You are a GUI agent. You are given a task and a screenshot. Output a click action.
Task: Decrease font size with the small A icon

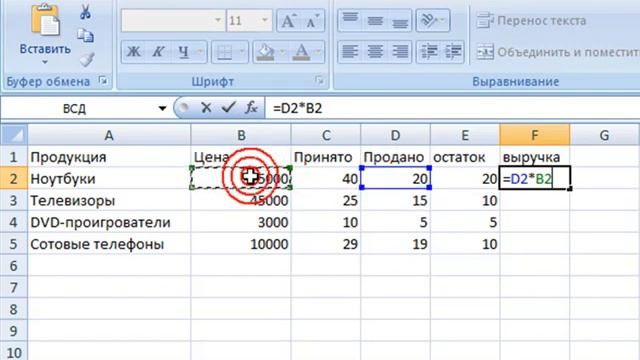click(x=313, y=21)
